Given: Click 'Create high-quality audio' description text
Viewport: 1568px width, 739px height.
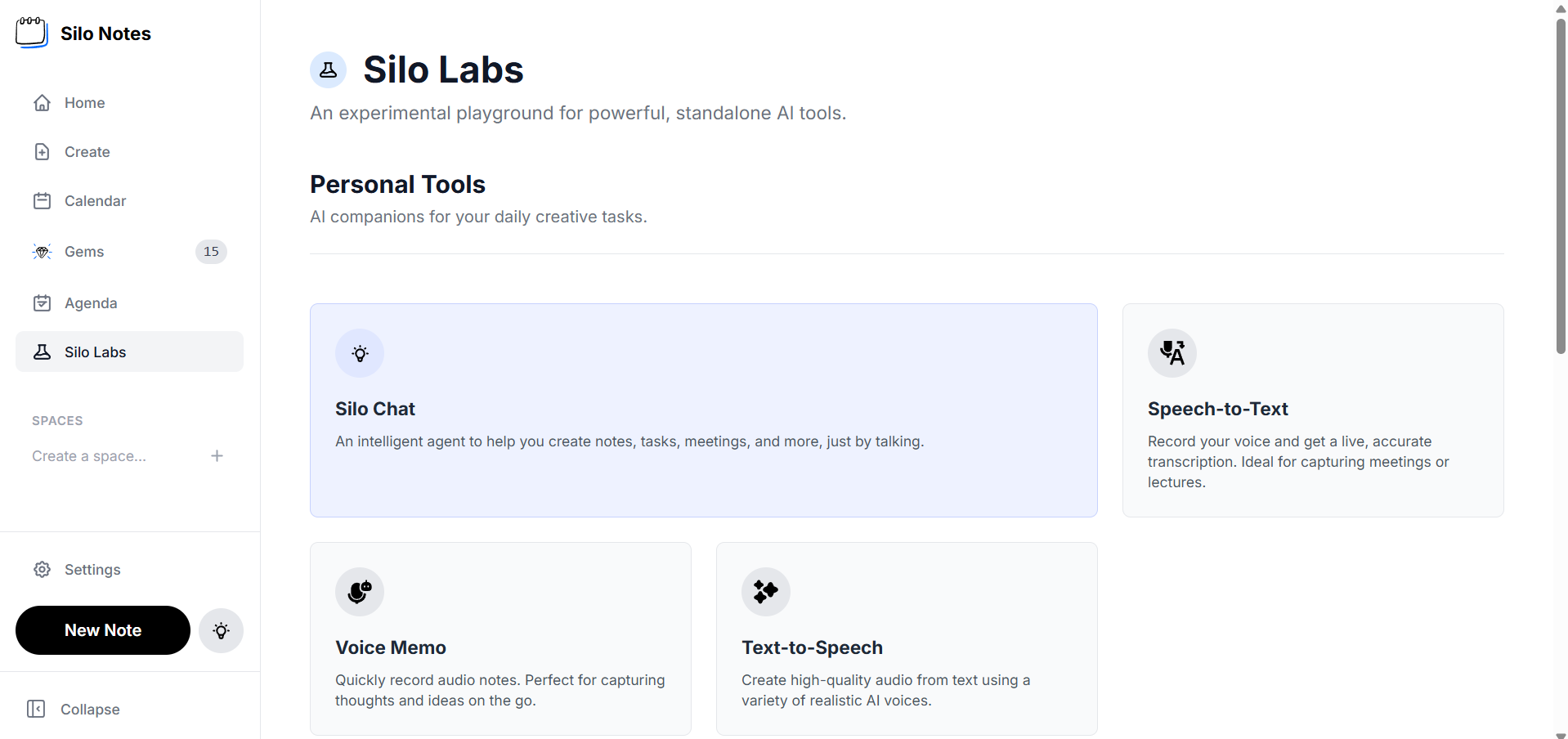Looking at the screenshot, I should click(885, 690).
